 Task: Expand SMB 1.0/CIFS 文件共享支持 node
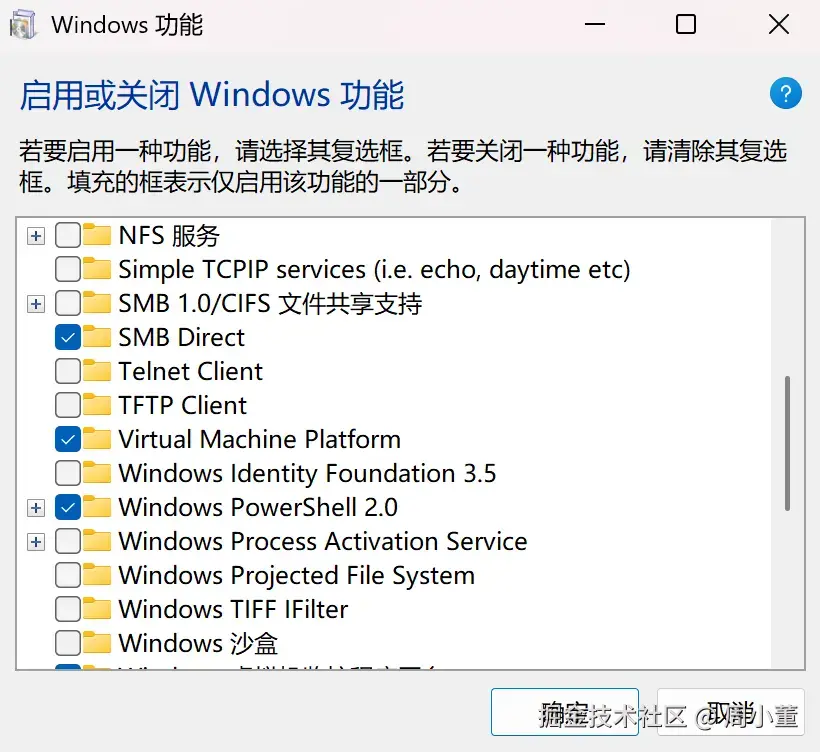36,304
